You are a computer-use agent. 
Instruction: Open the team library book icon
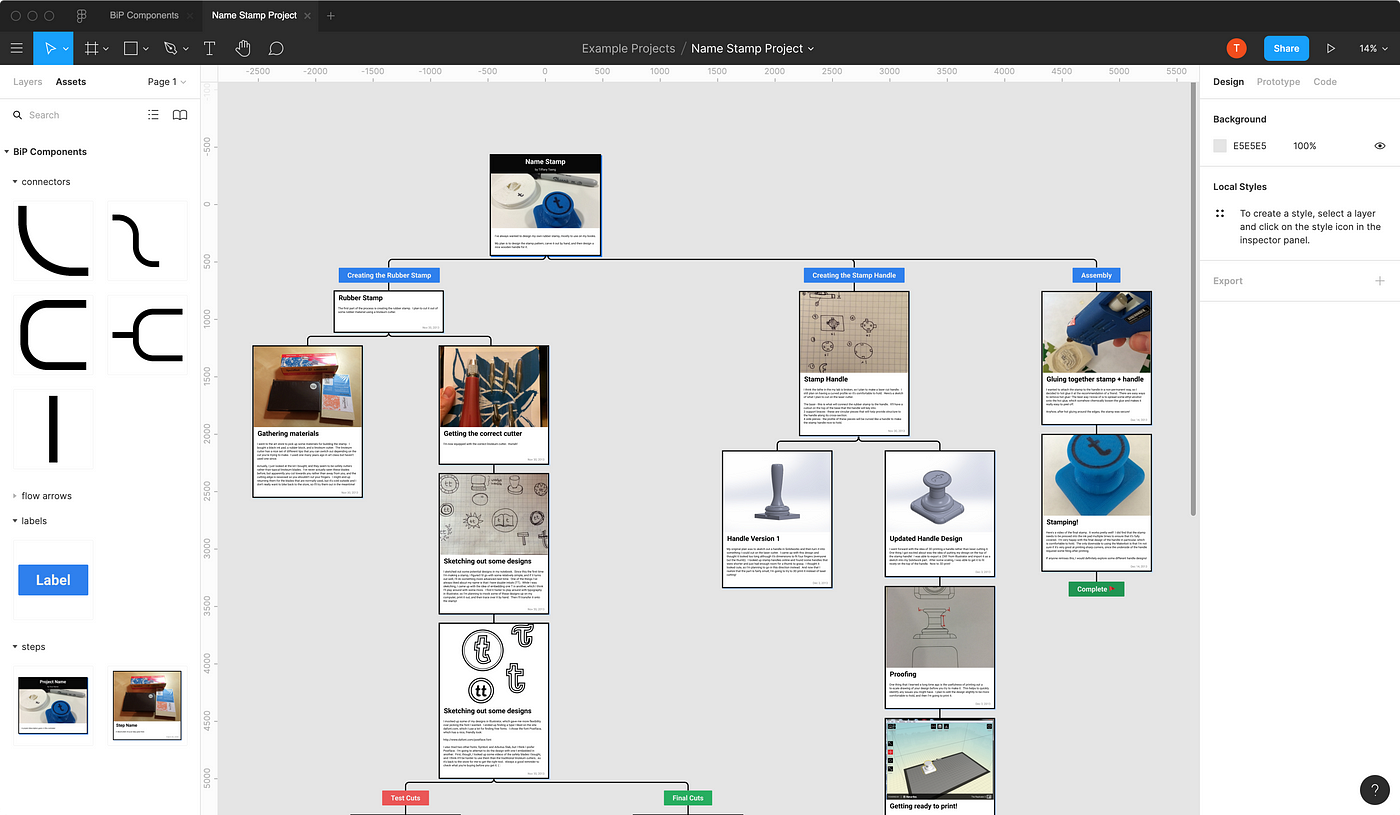point(179,114)
